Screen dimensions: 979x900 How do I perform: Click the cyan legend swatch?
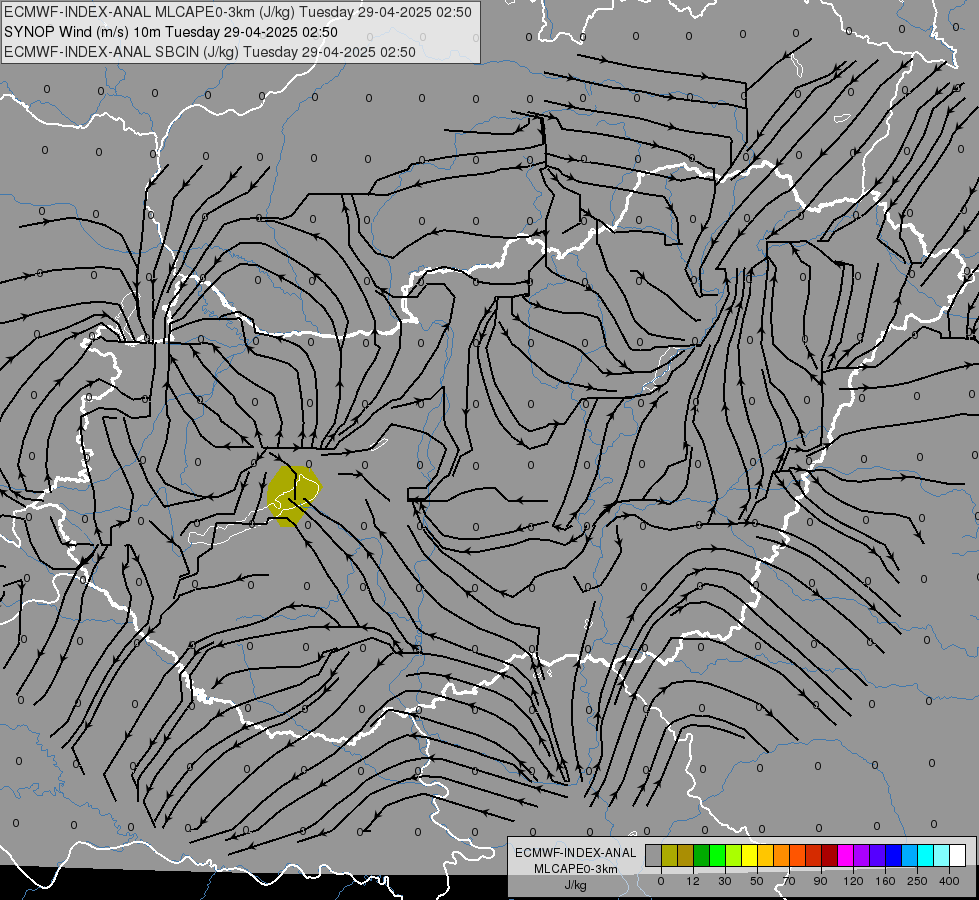925,855
